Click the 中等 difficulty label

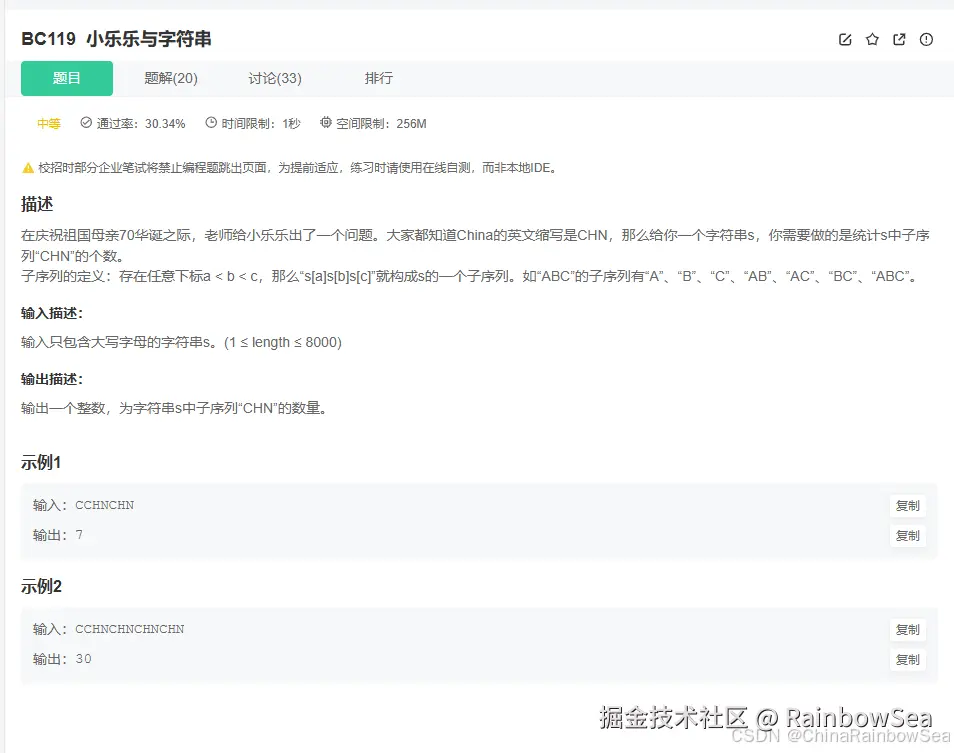(49, 124)
